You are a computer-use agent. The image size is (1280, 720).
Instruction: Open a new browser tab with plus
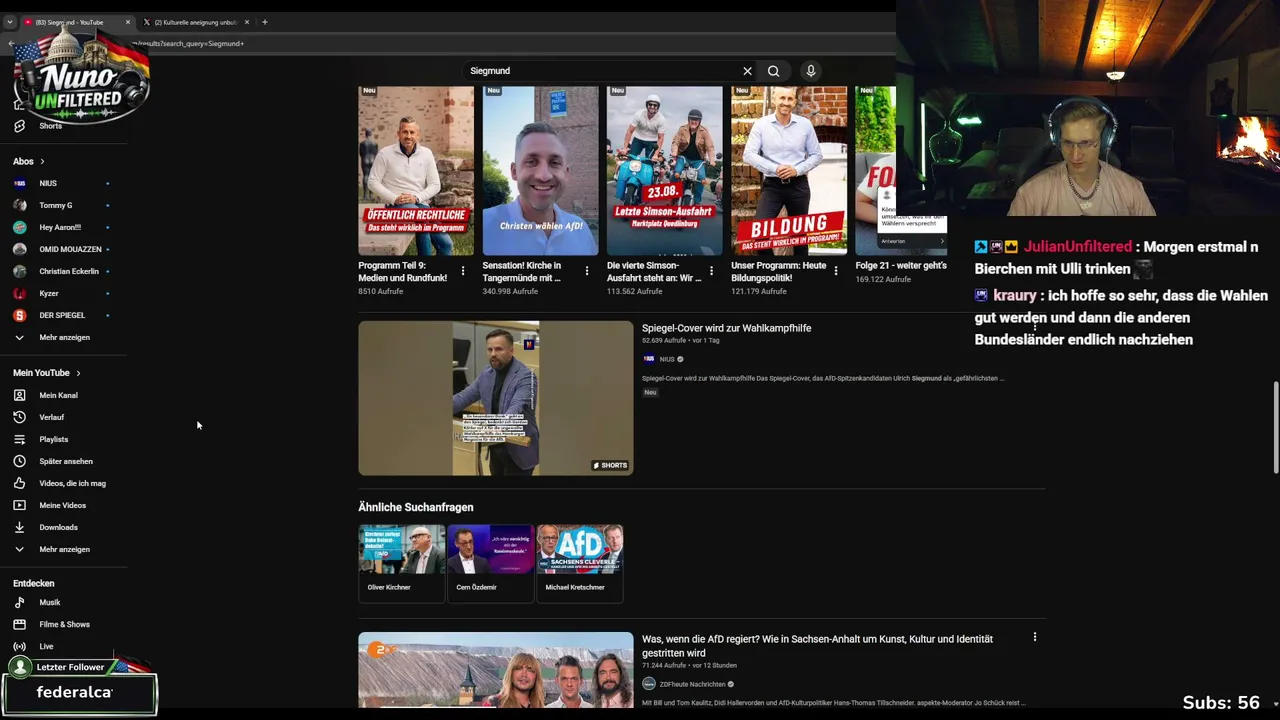tap(265, 22)
